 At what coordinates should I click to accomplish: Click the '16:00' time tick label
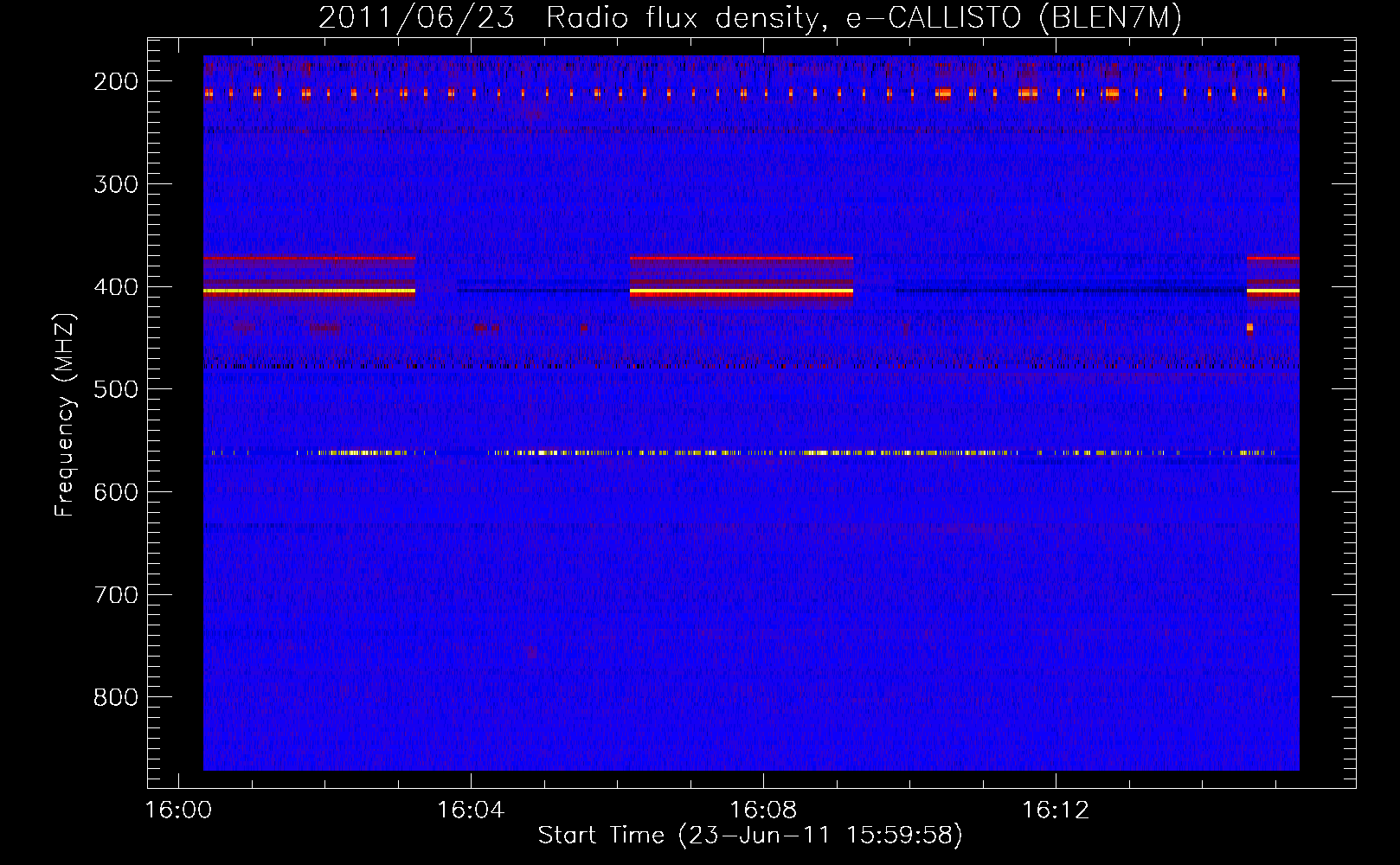pyautogui.click(x=178, y=811)
